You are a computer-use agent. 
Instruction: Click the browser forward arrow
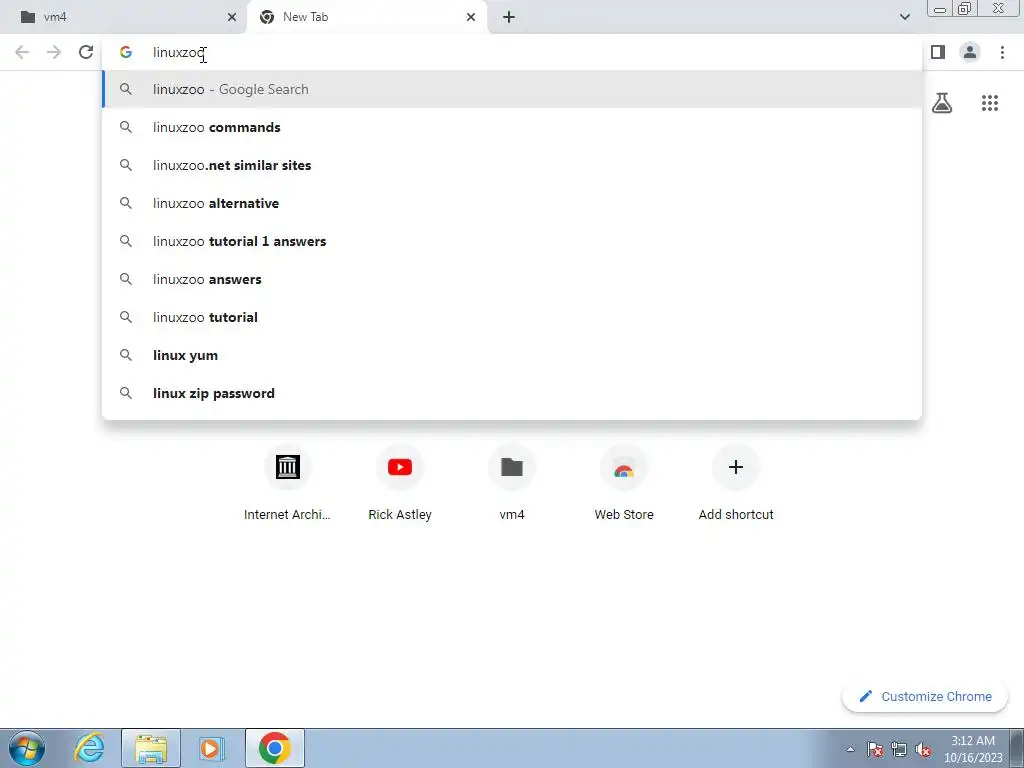tap(54, 52)
